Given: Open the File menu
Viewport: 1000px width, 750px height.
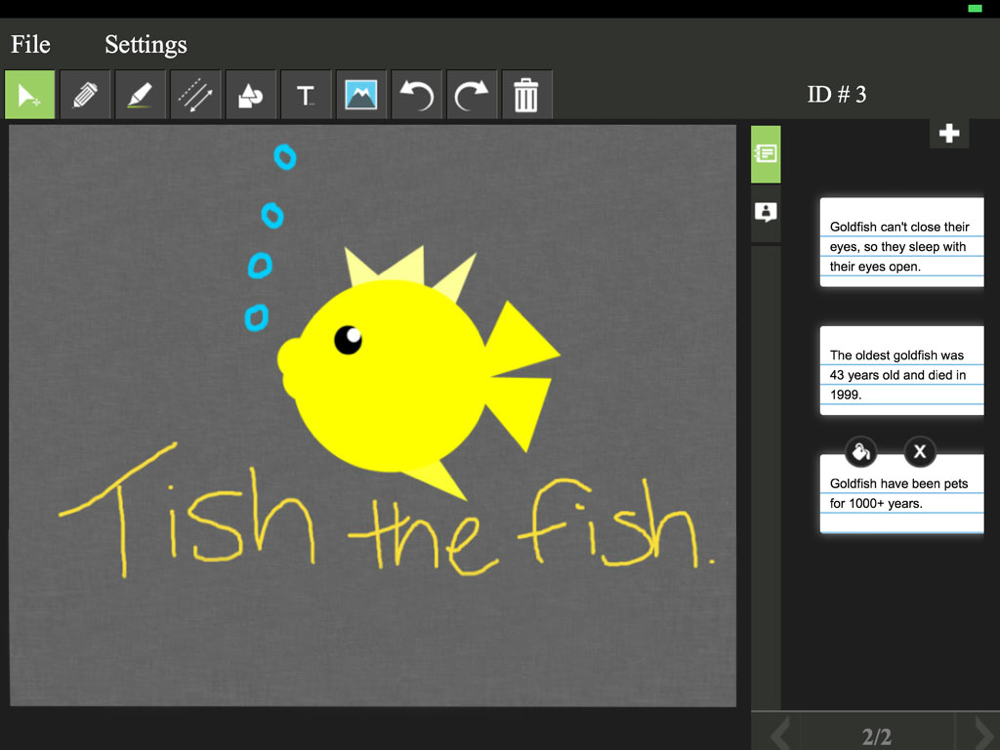Looking at the screenshot, I should click(x=31, y=45).
